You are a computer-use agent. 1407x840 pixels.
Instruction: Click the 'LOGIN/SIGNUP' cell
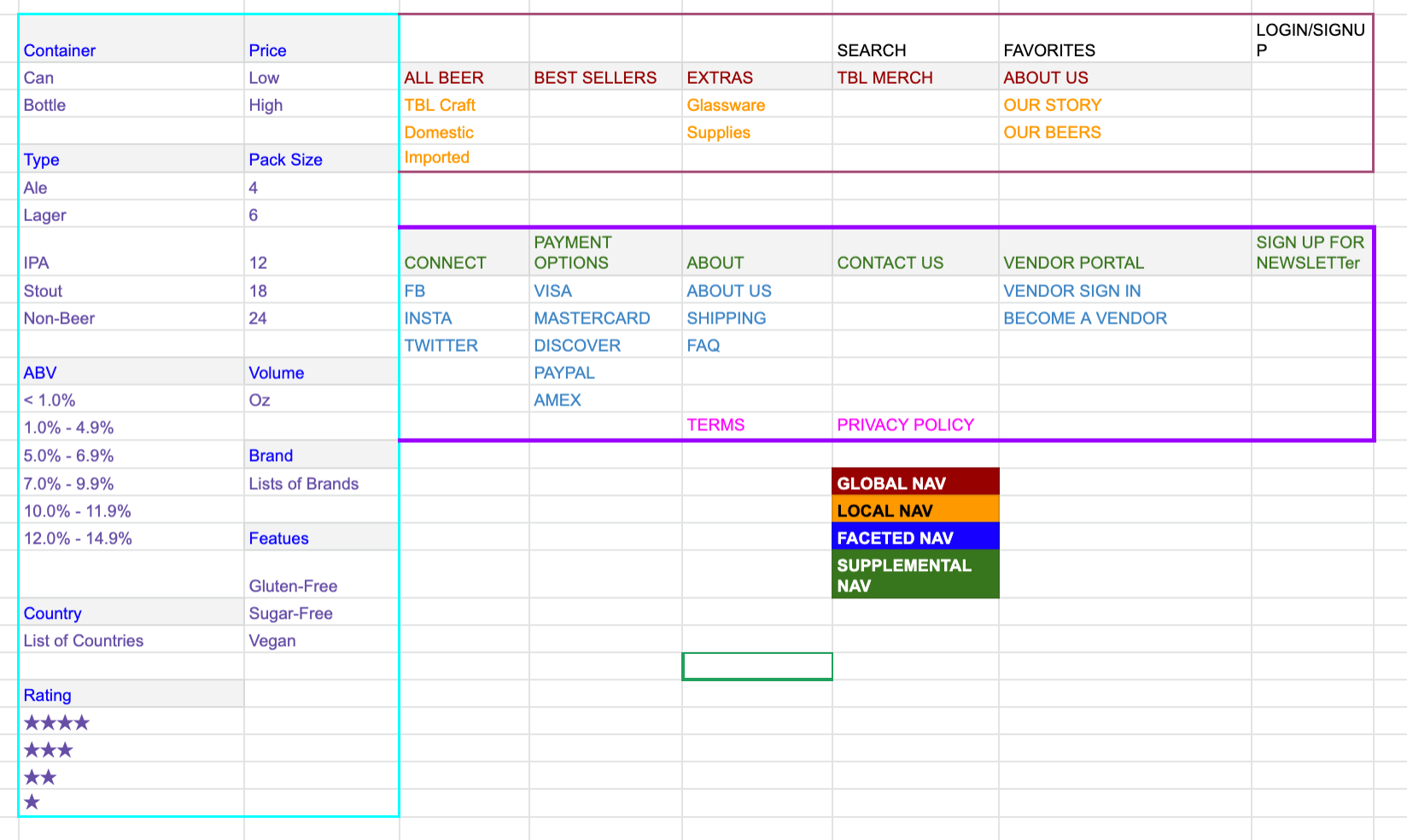(1312, 38)
